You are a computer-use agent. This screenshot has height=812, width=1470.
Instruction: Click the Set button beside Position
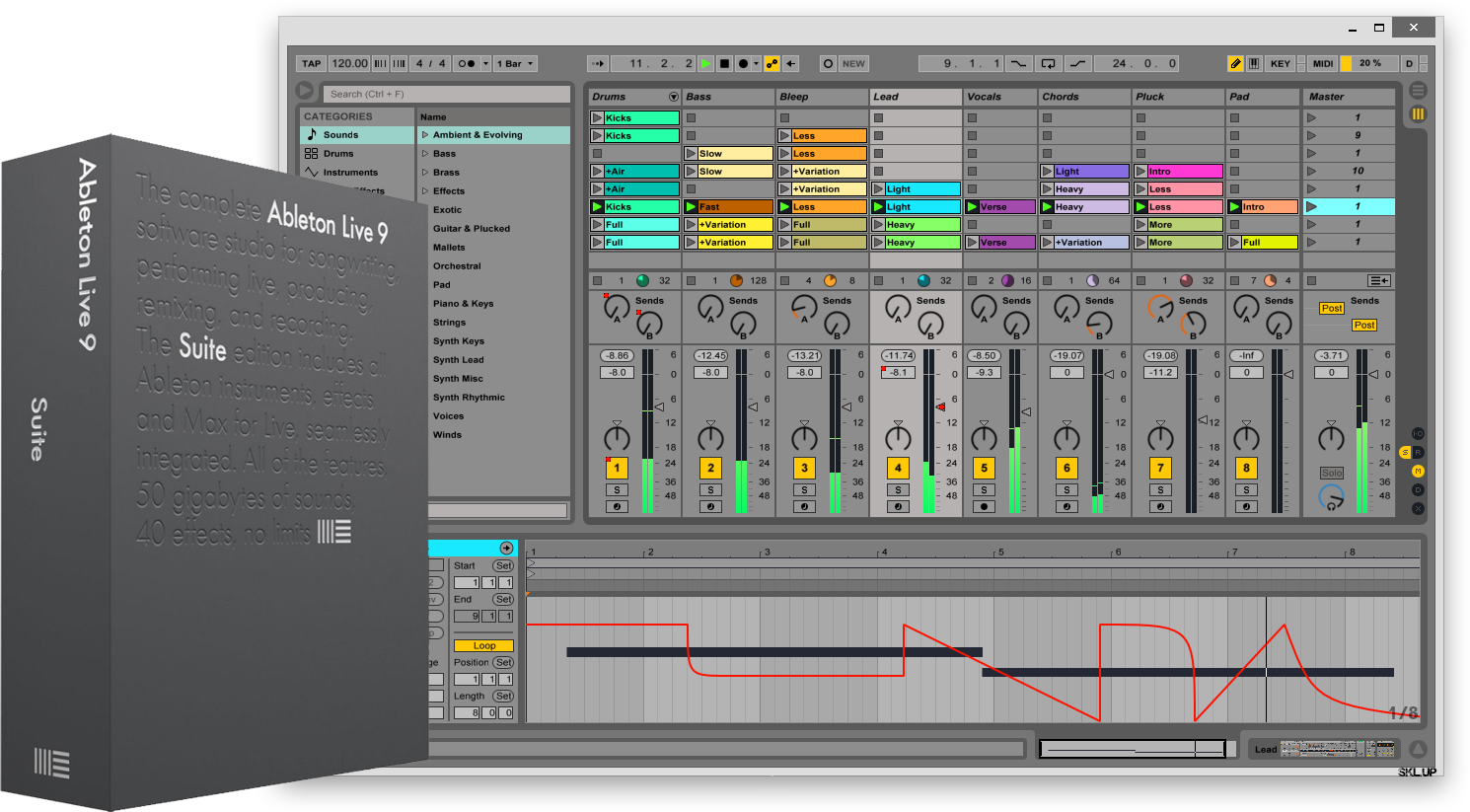point(504,663)
